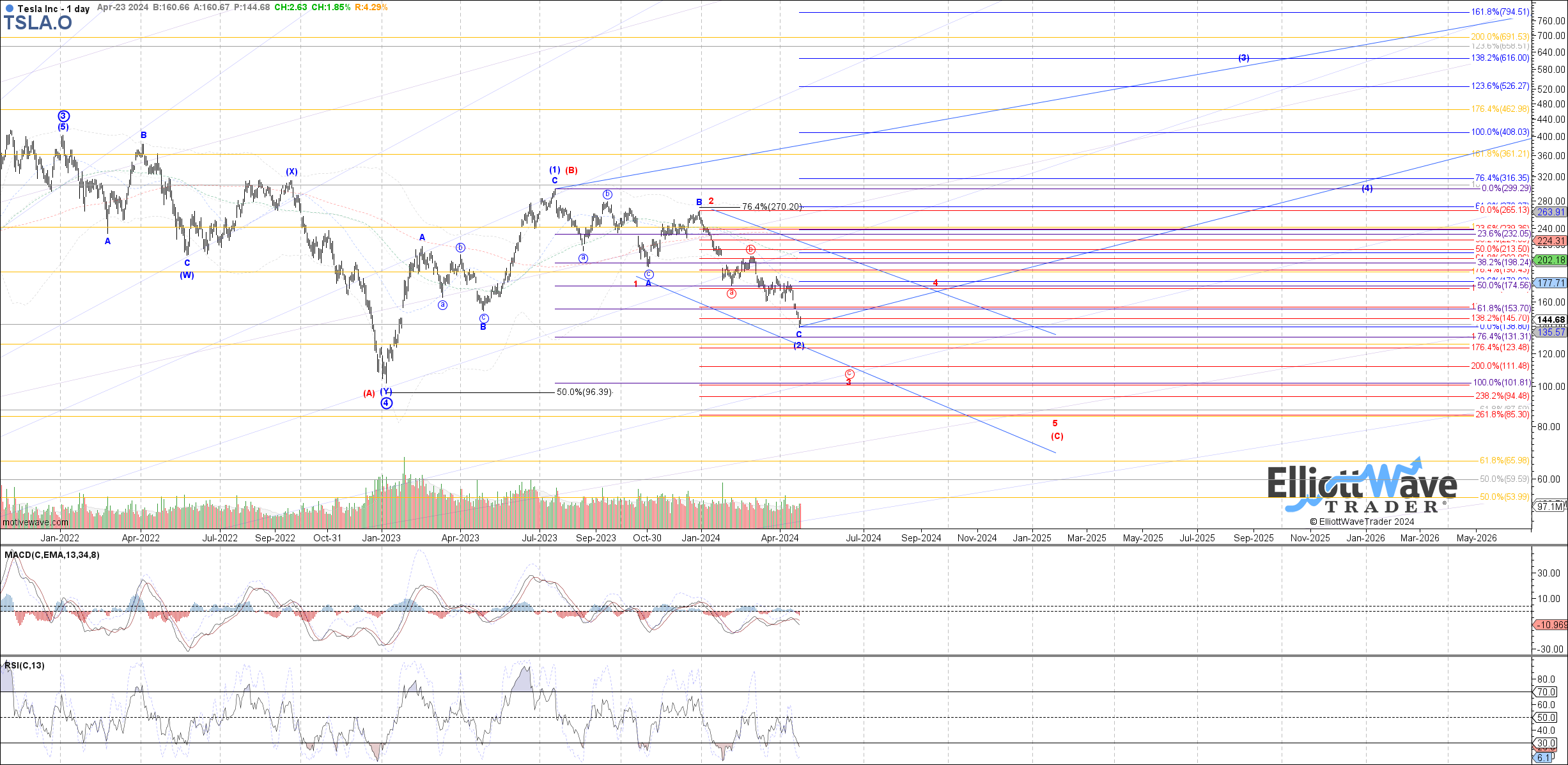Select the red (A) wave label

[369, 394]
